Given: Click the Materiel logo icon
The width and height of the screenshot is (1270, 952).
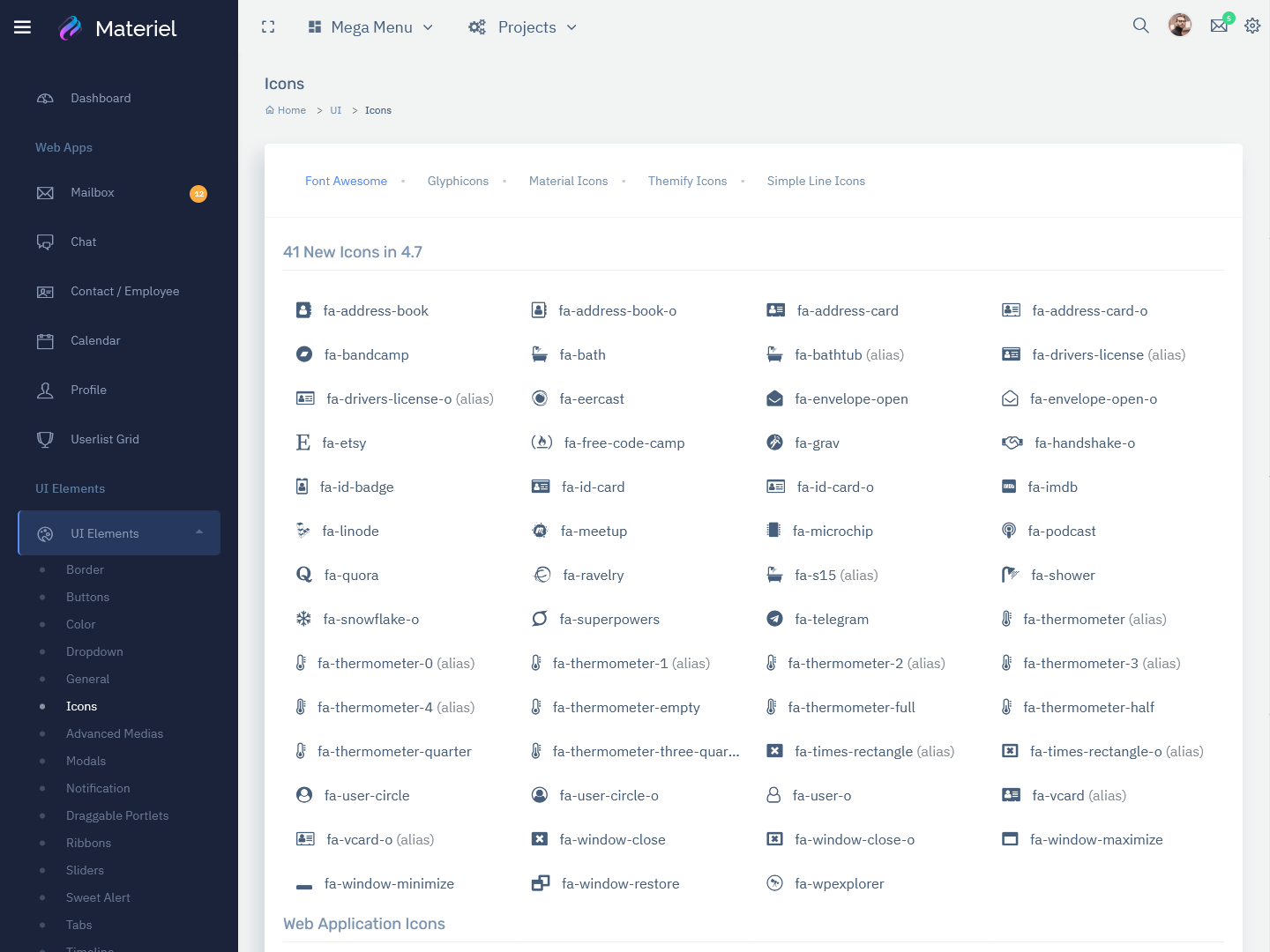Looking at the screenshot, I should coord(70,28).
